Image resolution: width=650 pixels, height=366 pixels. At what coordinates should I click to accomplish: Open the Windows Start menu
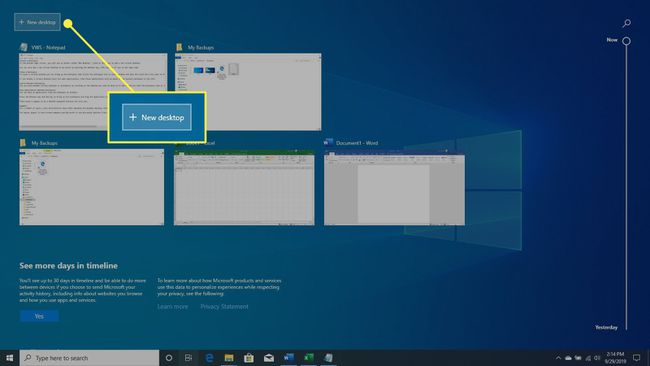pos(10,358)
